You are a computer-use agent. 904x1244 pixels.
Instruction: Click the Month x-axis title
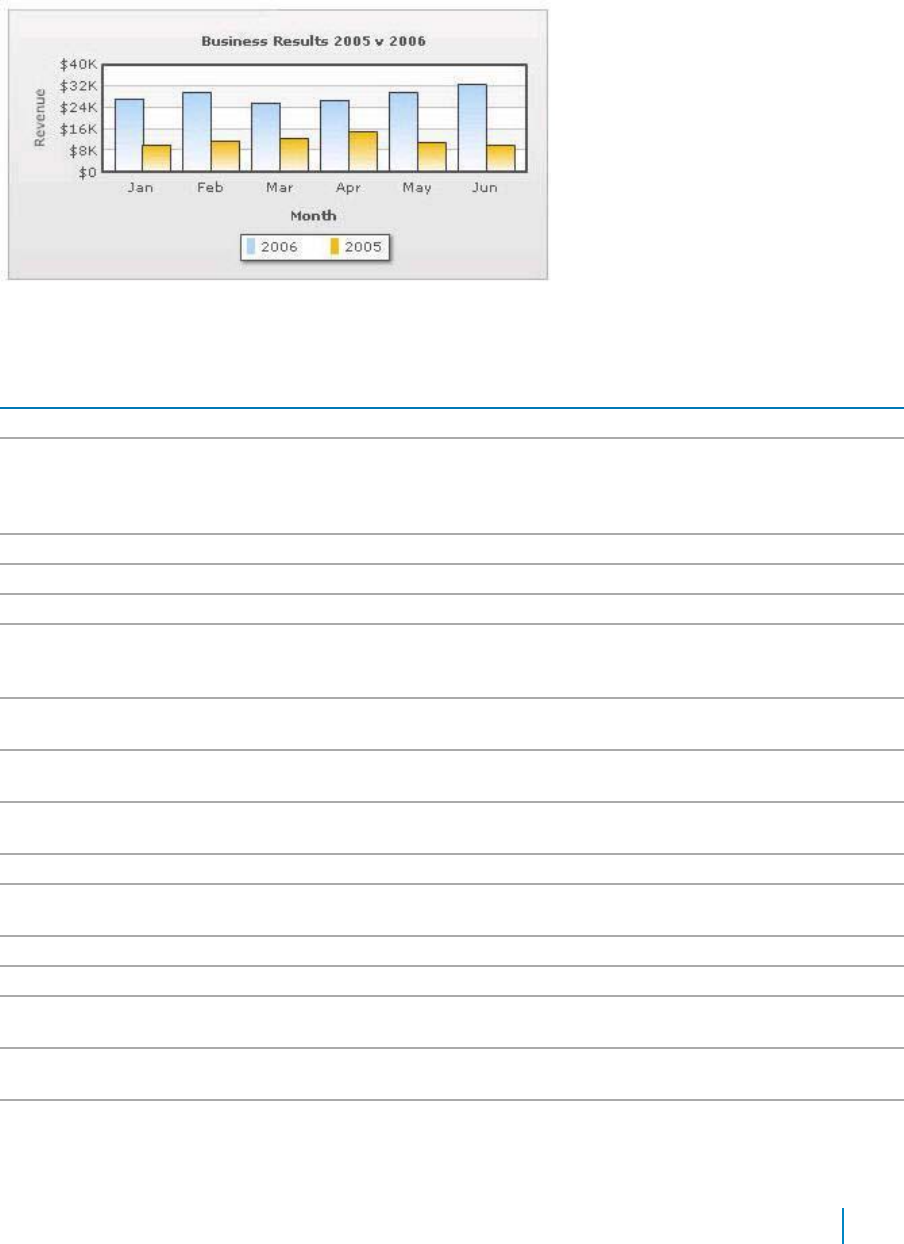[x=313, y=215]
